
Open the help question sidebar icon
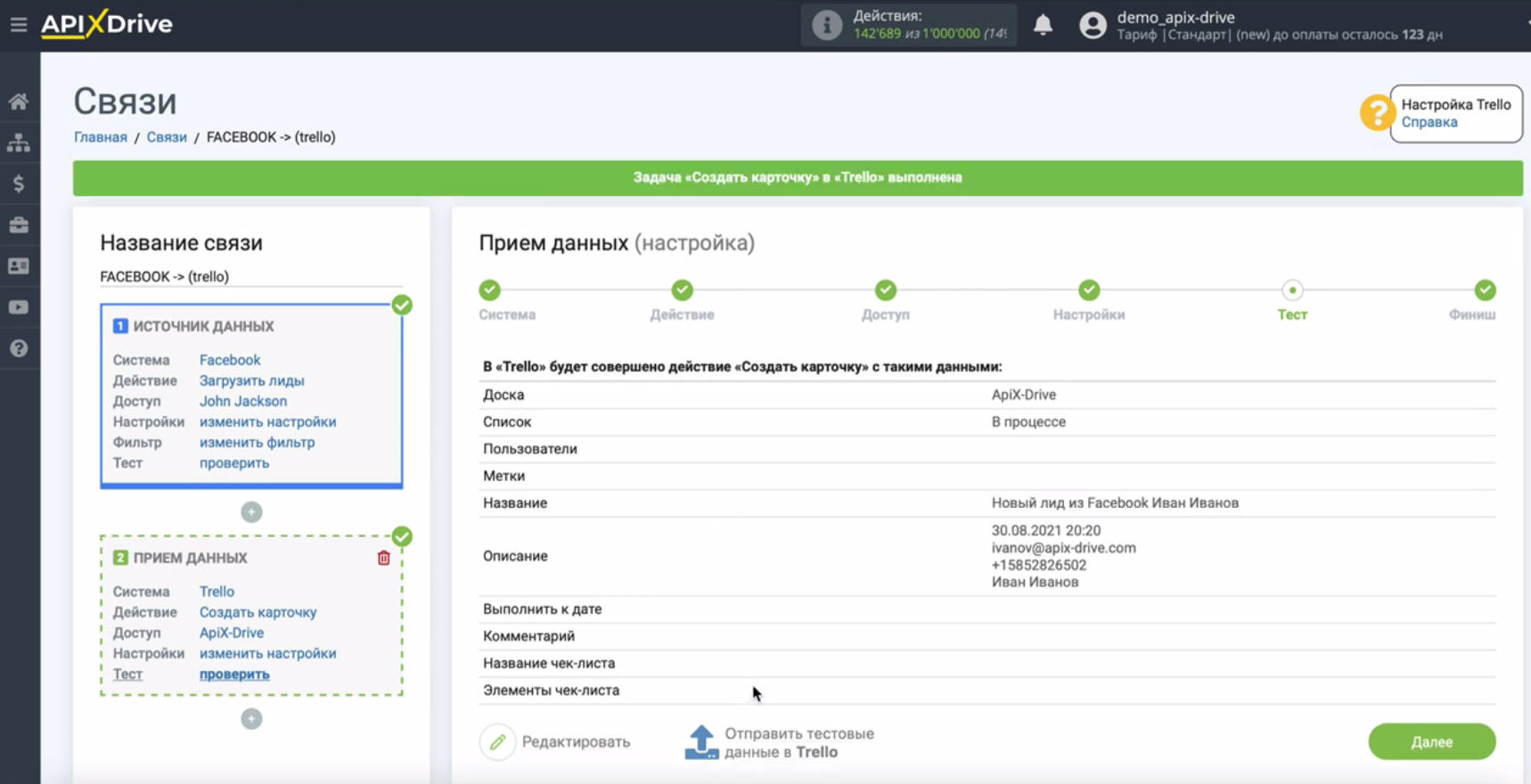[19, 348]
